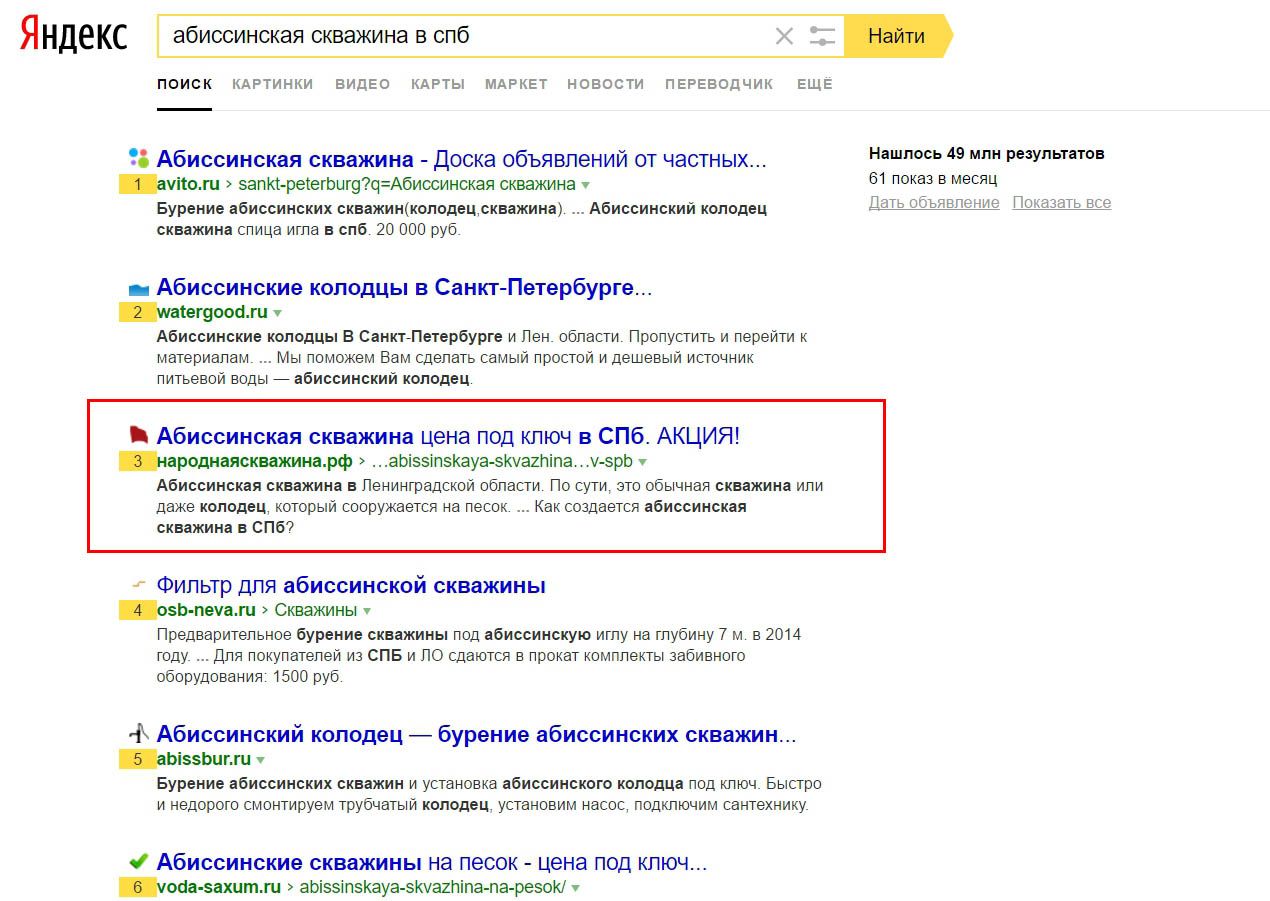Open advanced search settings slider icon

tap(822, 37)
